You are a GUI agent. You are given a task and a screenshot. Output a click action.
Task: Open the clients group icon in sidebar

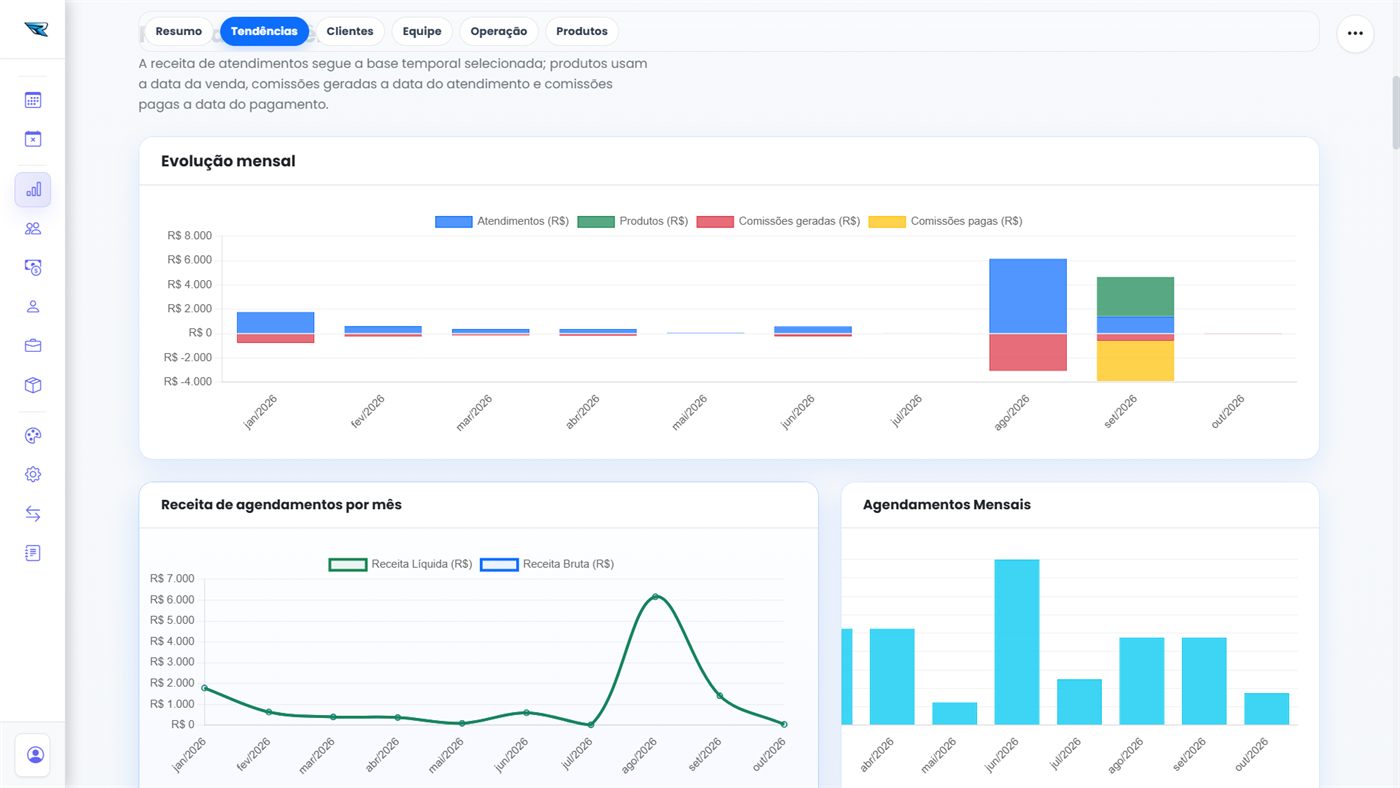[x=33, y=229]
